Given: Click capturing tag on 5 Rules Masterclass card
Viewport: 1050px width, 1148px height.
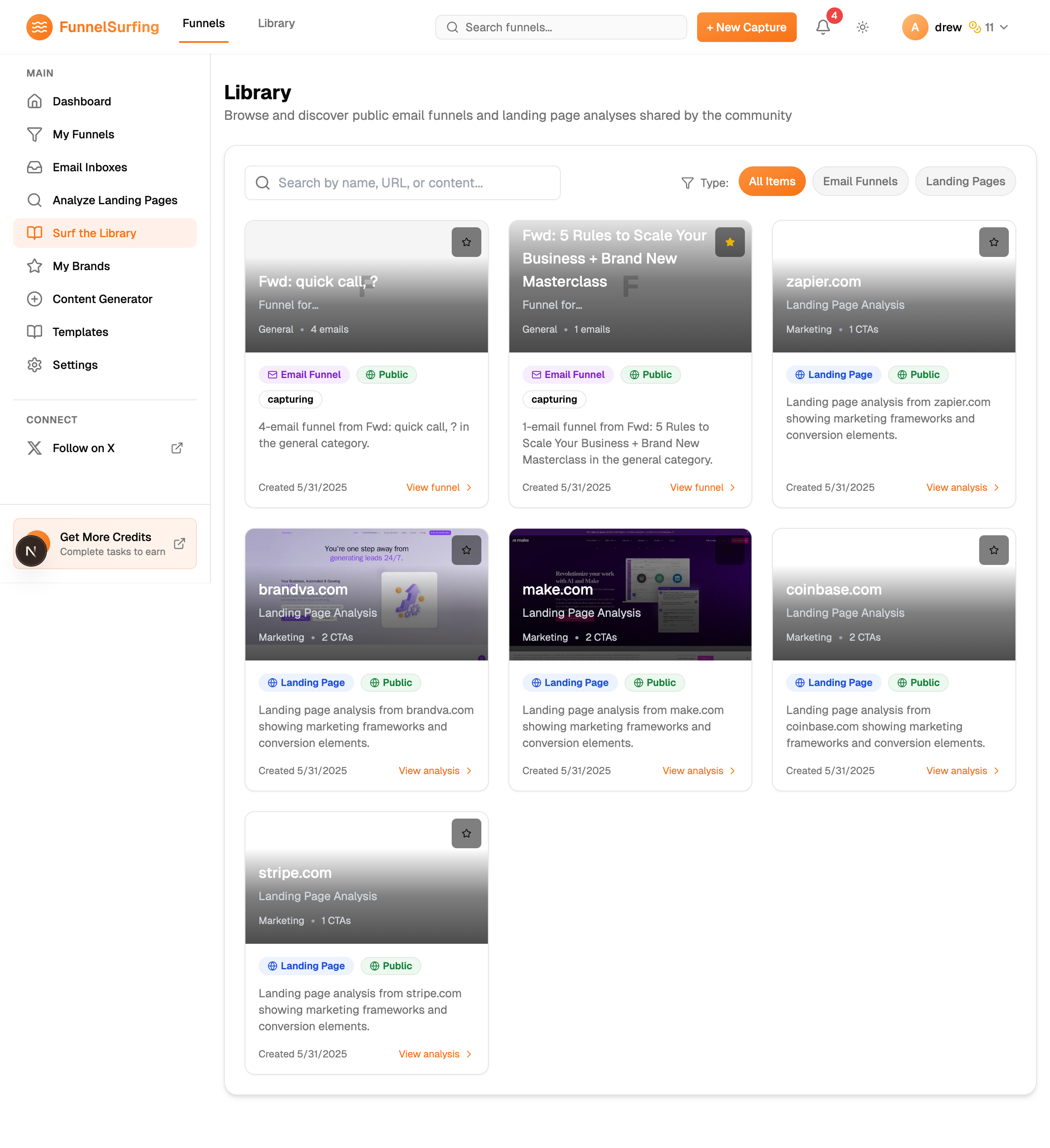Looking at the screenshot, I should [x=554, y=399].
